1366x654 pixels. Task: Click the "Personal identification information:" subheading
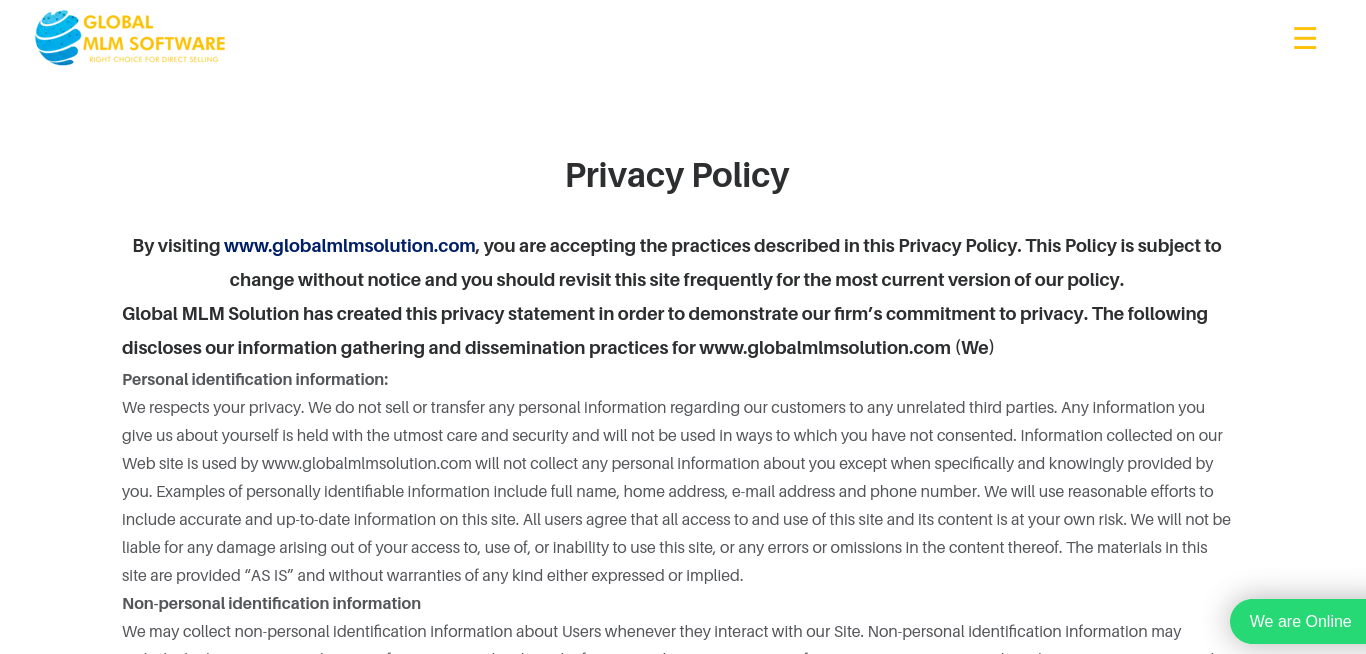(255, 380)
